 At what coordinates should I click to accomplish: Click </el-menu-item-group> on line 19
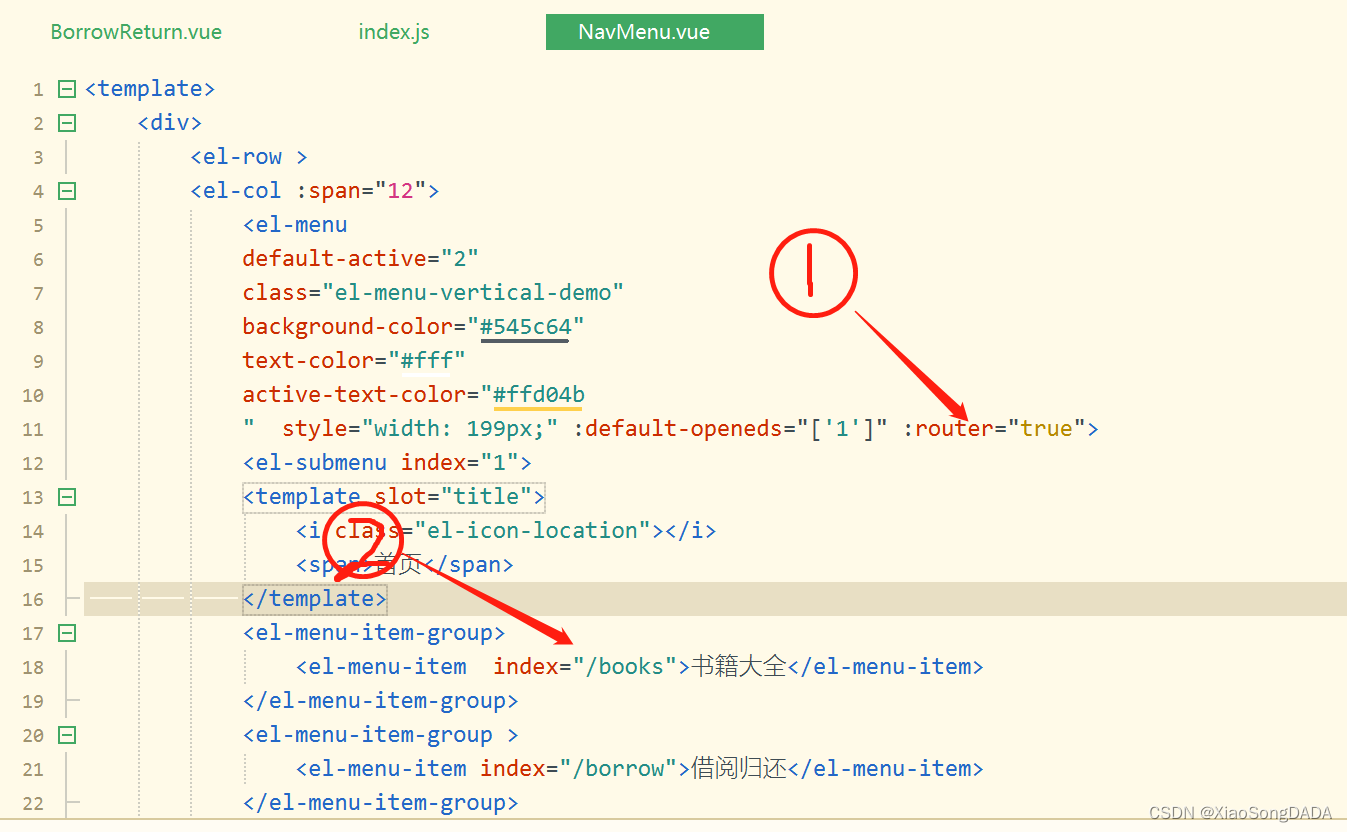pyautogui.click(x=380, y=701)
